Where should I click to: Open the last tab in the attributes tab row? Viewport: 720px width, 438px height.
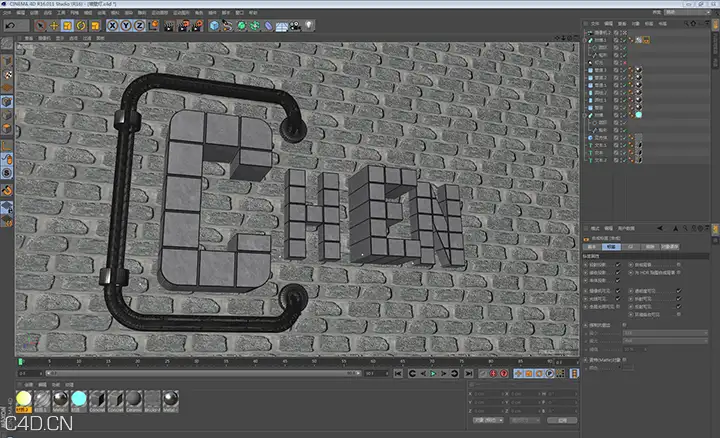(669, 247)
